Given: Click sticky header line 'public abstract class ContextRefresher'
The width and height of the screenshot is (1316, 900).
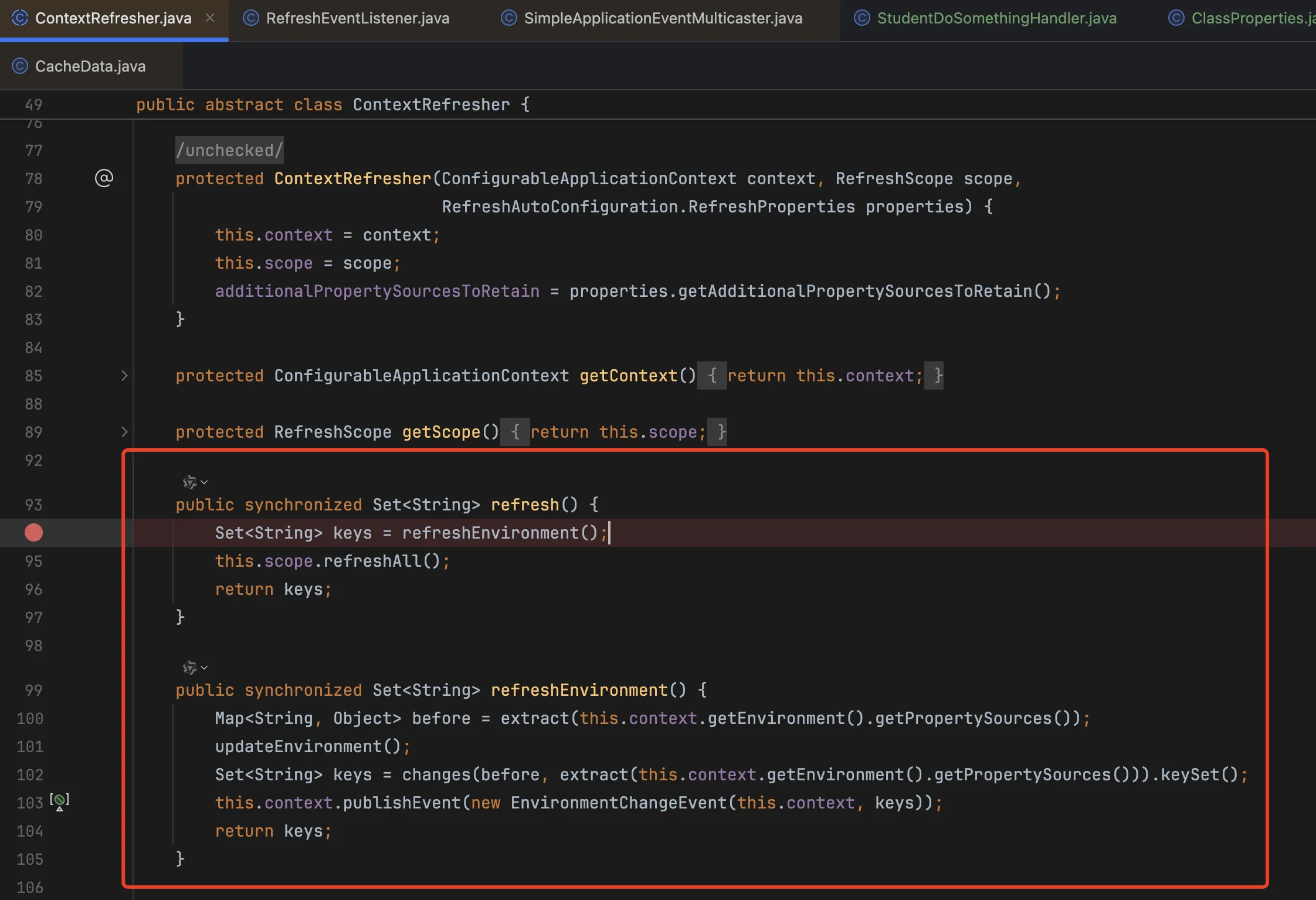Looking at the screenshot, I should 333,105.
